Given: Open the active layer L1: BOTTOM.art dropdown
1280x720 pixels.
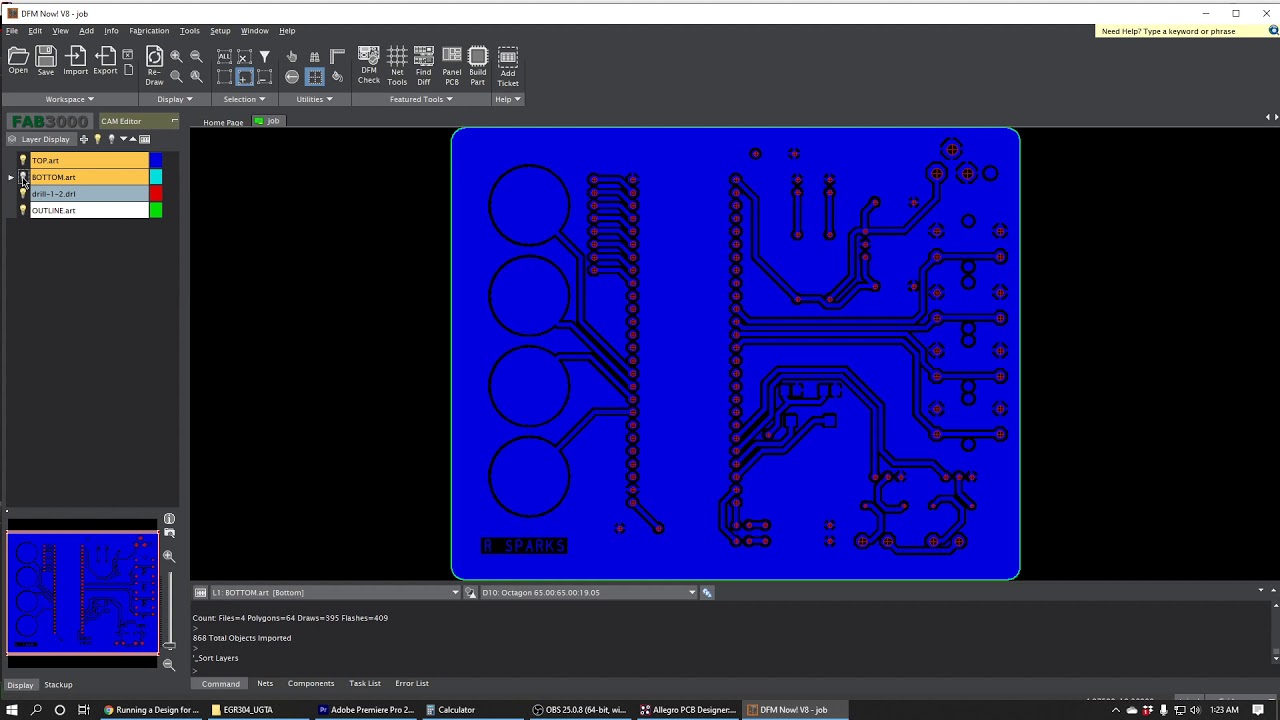Looking at the screenshot, I should 455,593.
